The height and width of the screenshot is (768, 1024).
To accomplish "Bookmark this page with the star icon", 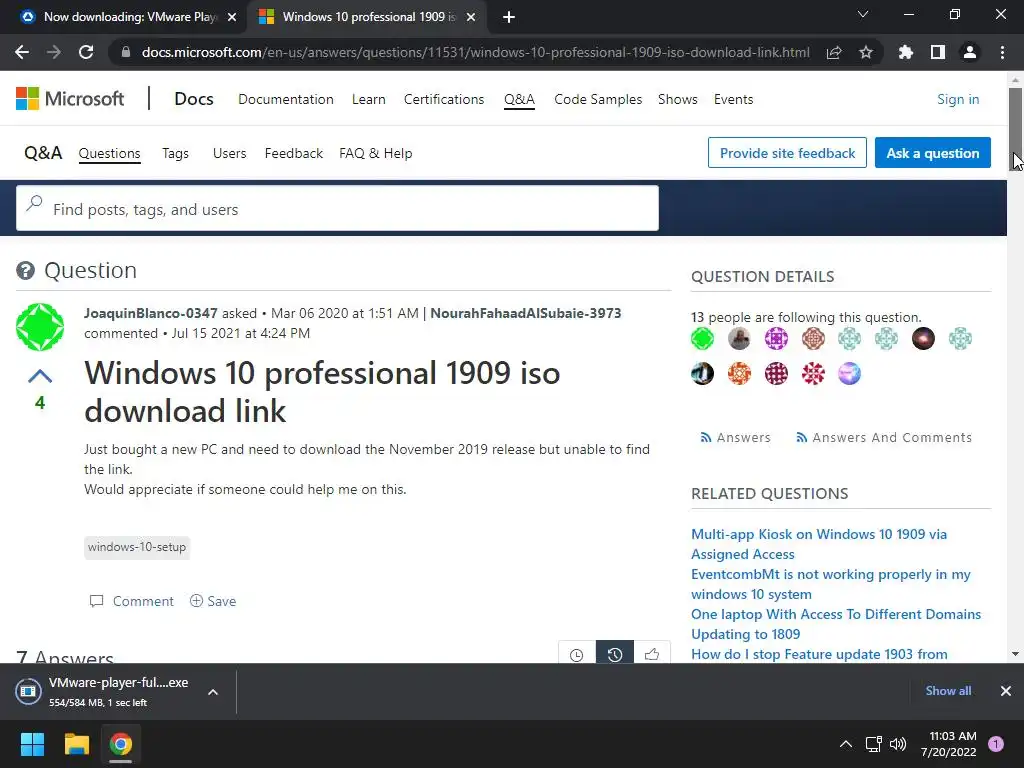I will [x=866, y=52].
